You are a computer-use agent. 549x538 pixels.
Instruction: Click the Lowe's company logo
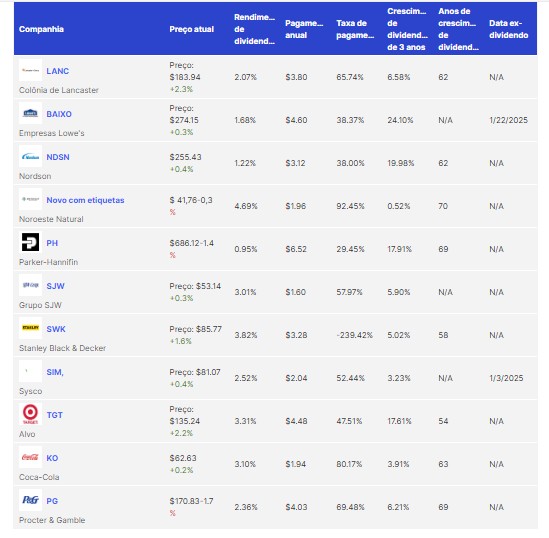(30, 113)
